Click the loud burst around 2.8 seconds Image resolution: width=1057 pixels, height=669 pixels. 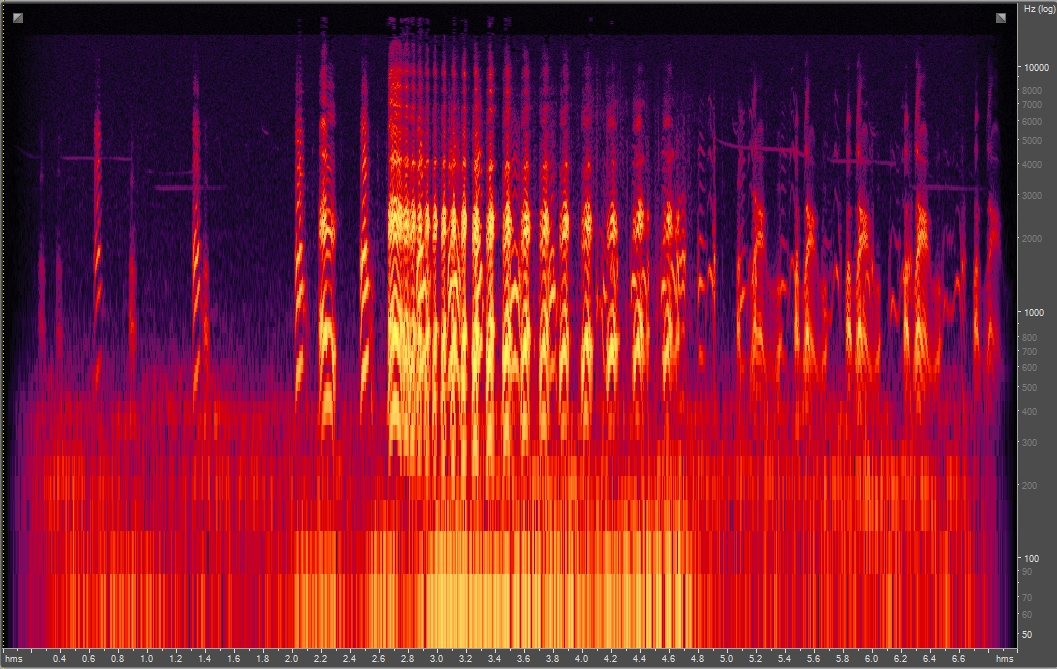412,300
